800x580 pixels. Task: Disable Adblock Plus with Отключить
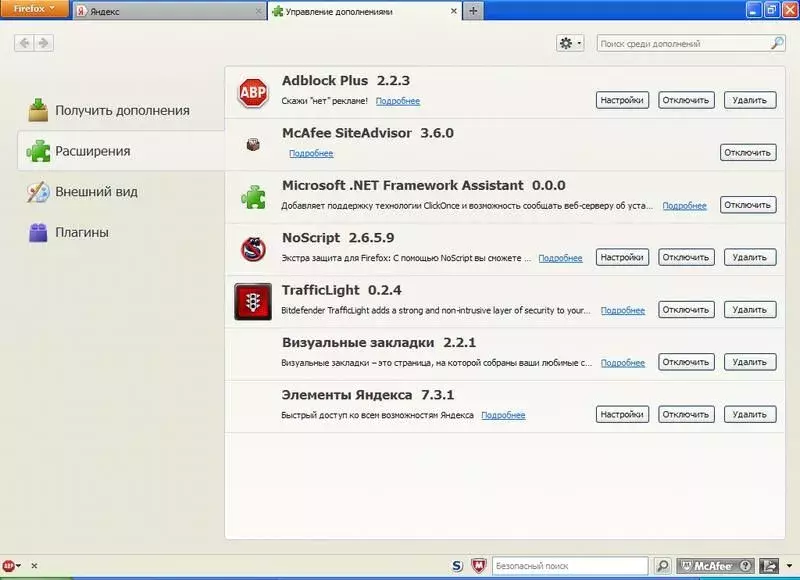[686, 100]
